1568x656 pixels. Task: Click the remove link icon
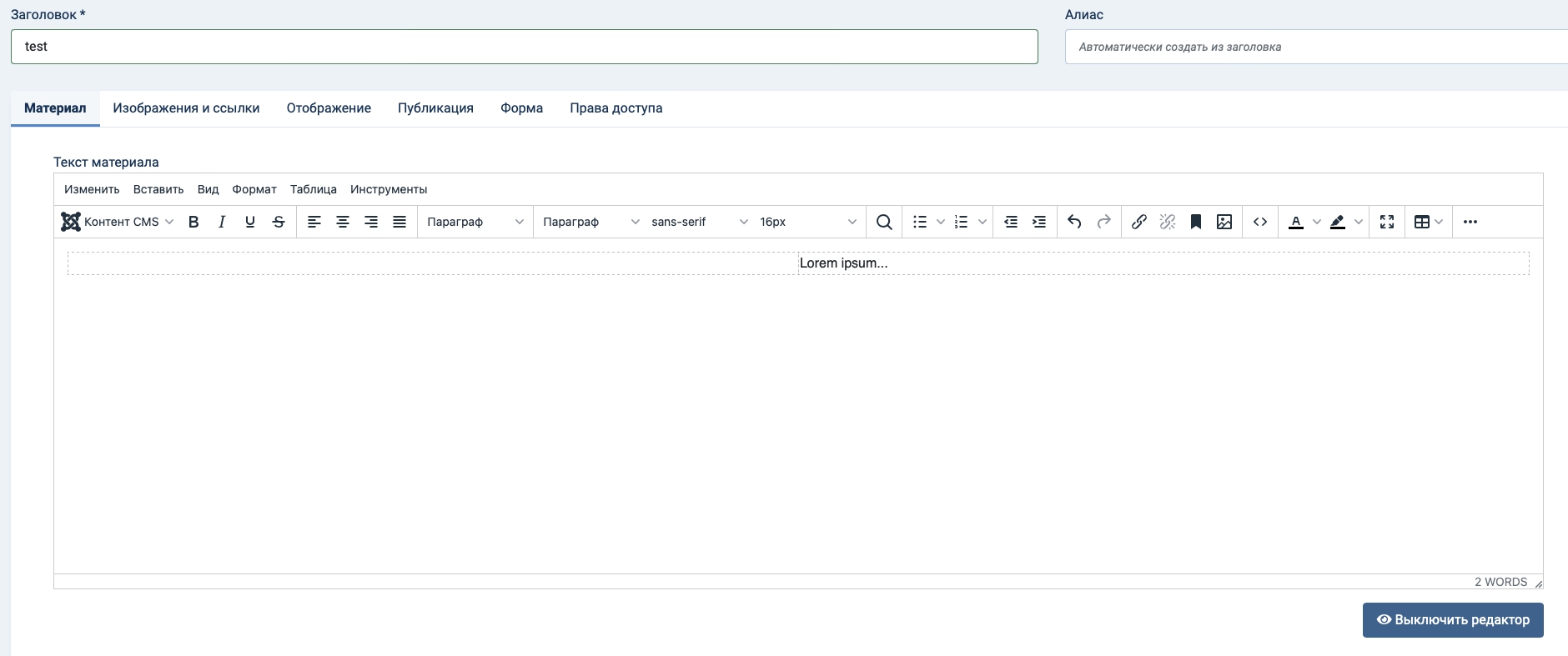click(1167, 222)
